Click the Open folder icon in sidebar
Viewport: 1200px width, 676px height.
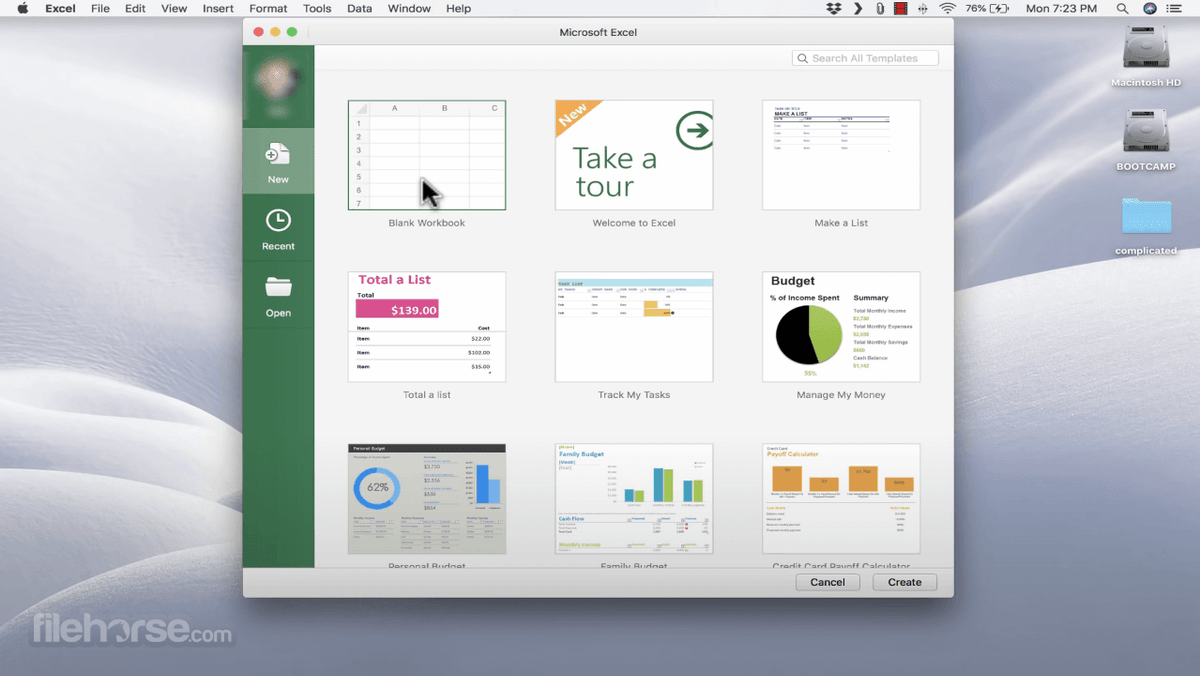pos(278,287)
